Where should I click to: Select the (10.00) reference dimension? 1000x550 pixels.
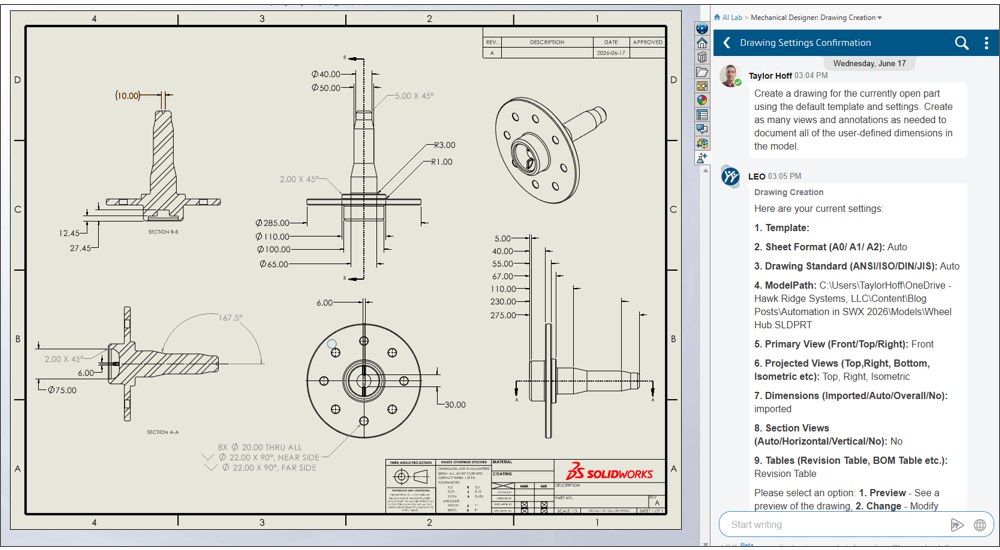coord(128,96)
